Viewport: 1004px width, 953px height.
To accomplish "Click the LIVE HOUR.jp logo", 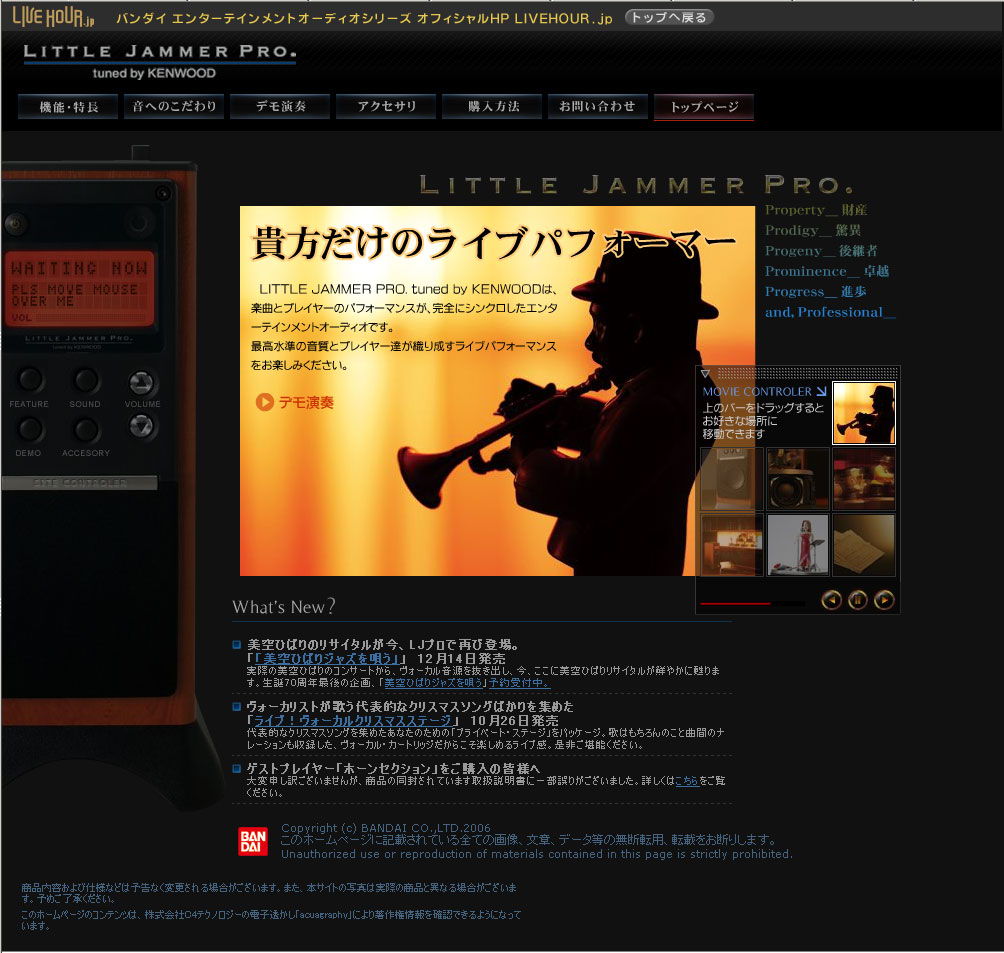I will [x=53, y=16].
